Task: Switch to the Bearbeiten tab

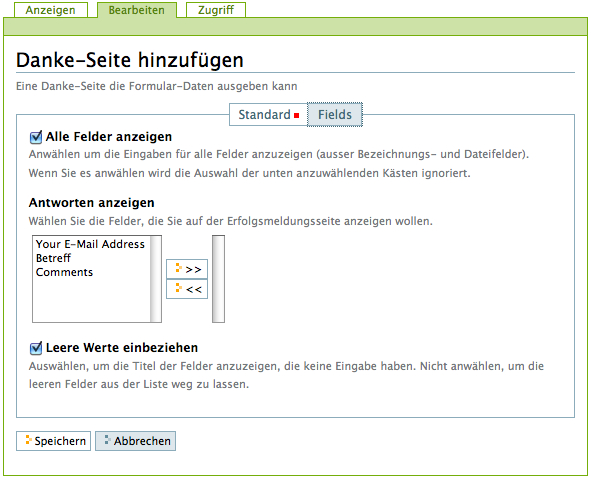Action: click(137, 10)
